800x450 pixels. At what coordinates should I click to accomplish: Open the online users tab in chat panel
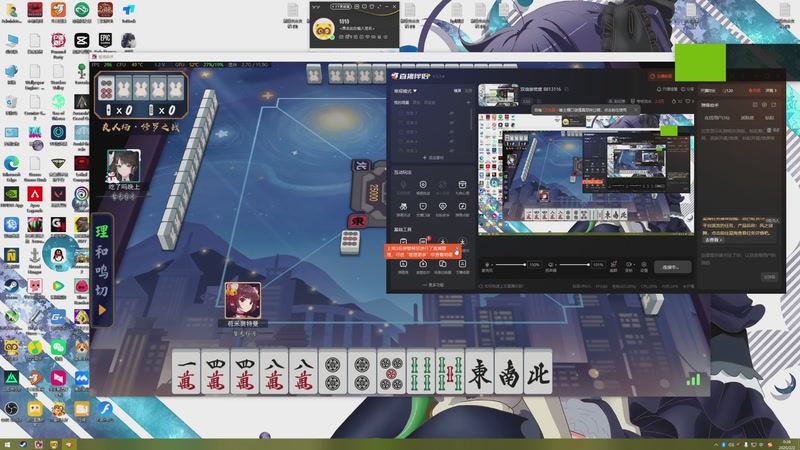click(x=716, y=118)
